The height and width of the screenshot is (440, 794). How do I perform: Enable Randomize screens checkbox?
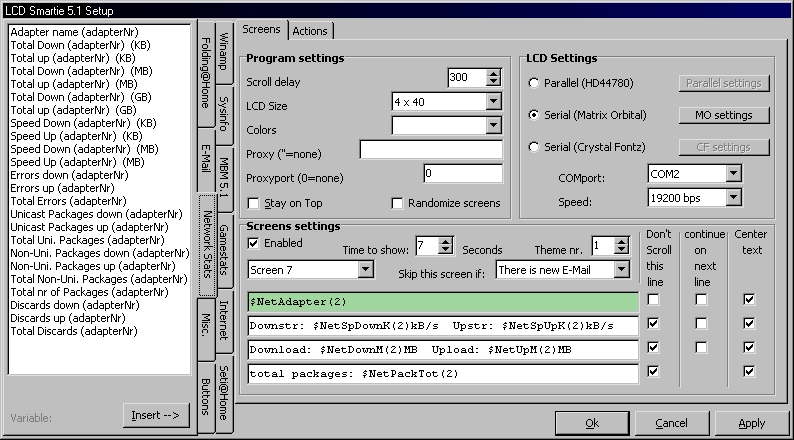pos(398,204)
